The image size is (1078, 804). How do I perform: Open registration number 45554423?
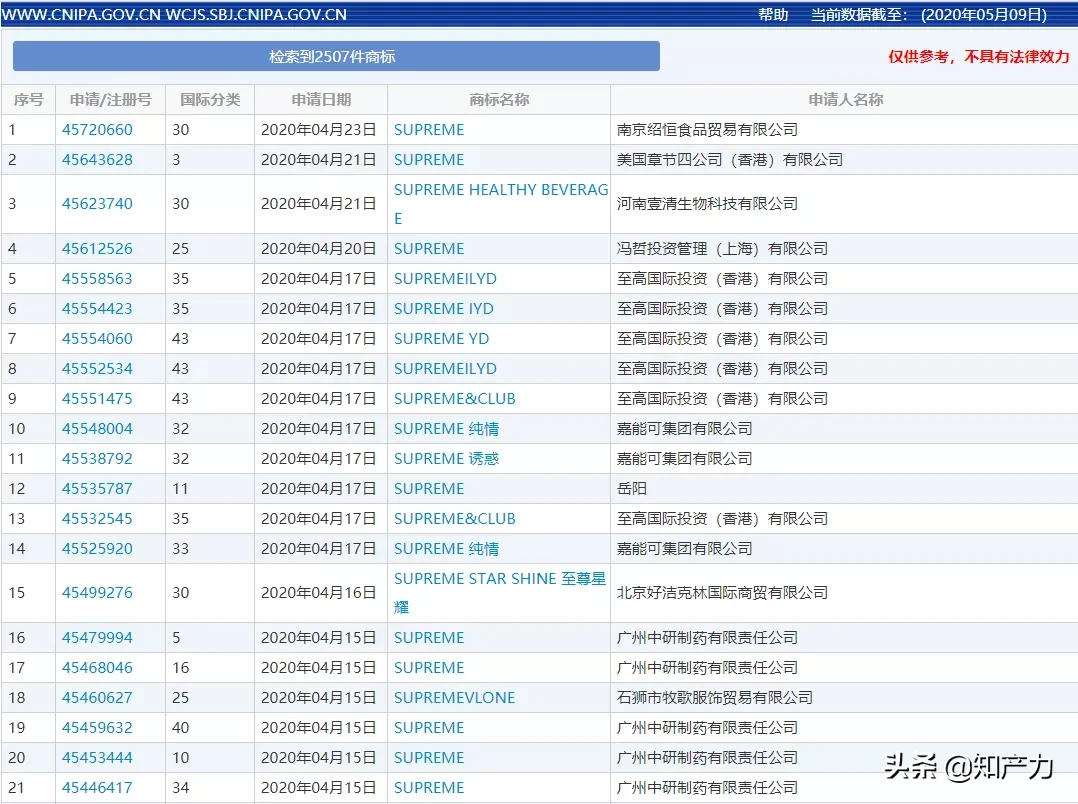tap(97, 309)
